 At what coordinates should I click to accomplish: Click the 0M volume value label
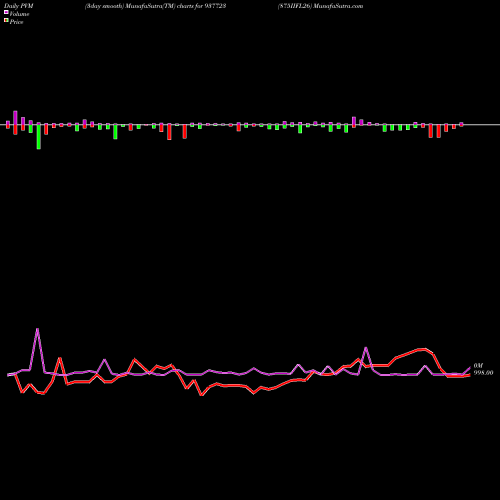pos(478,366)
